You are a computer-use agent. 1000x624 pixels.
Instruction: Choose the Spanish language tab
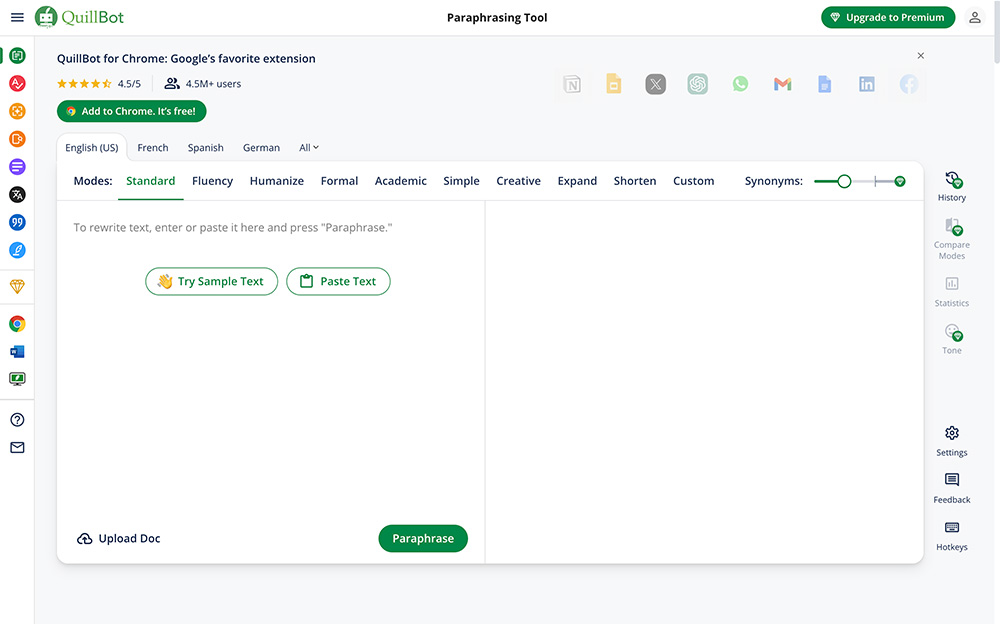(205, 148)
